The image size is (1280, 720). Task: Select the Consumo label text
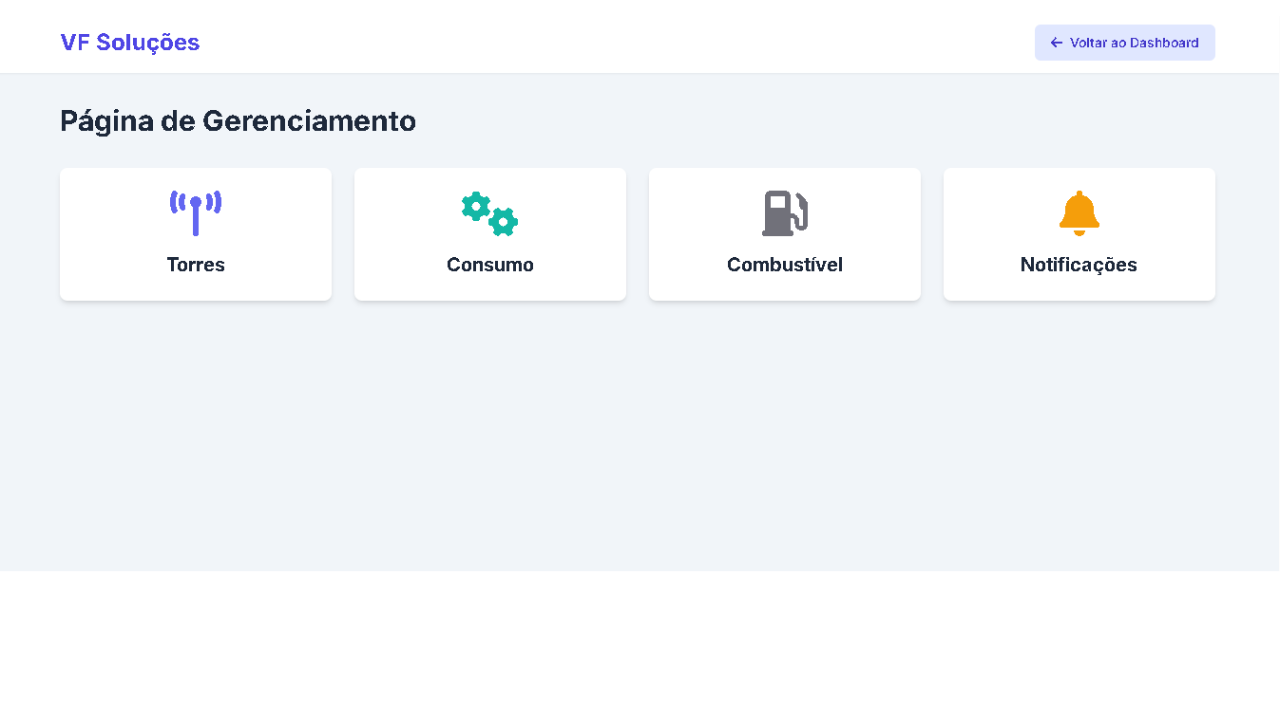click(x=490, y=265)
